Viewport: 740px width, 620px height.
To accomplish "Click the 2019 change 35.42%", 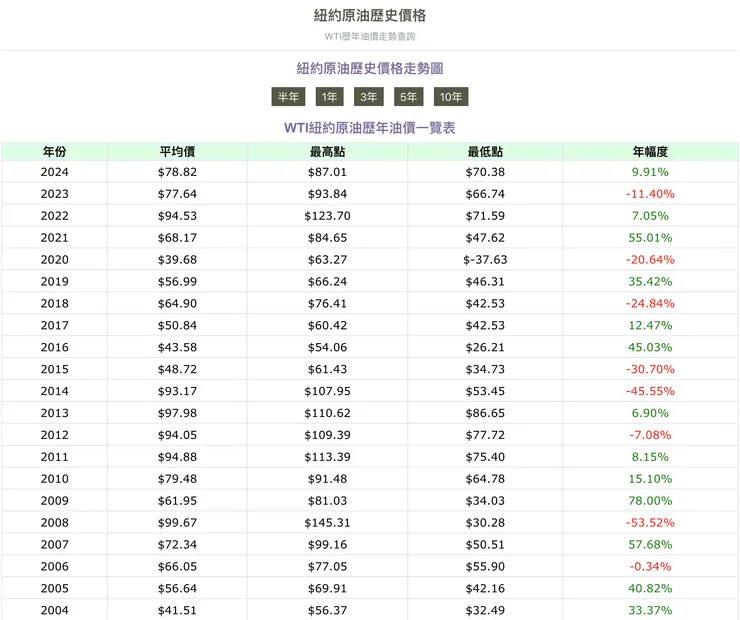I will click(650, 282).
